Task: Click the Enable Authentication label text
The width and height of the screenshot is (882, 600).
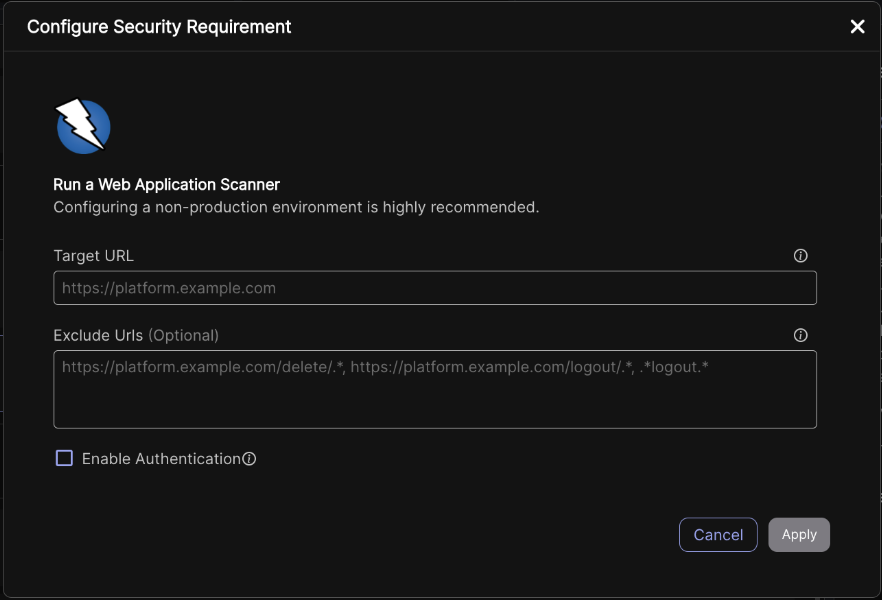Action: point(160,459)
